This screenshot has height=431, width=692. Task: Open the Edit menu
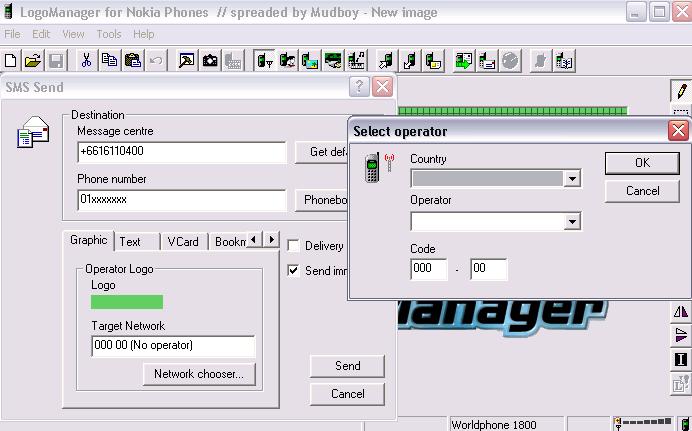(x=41, y=34)
